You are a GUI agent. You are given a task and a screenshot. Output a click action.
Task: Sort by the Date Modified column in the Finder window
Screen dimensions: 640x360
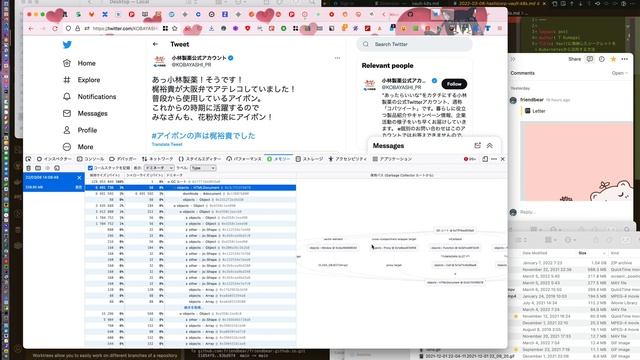coord(534,253)
